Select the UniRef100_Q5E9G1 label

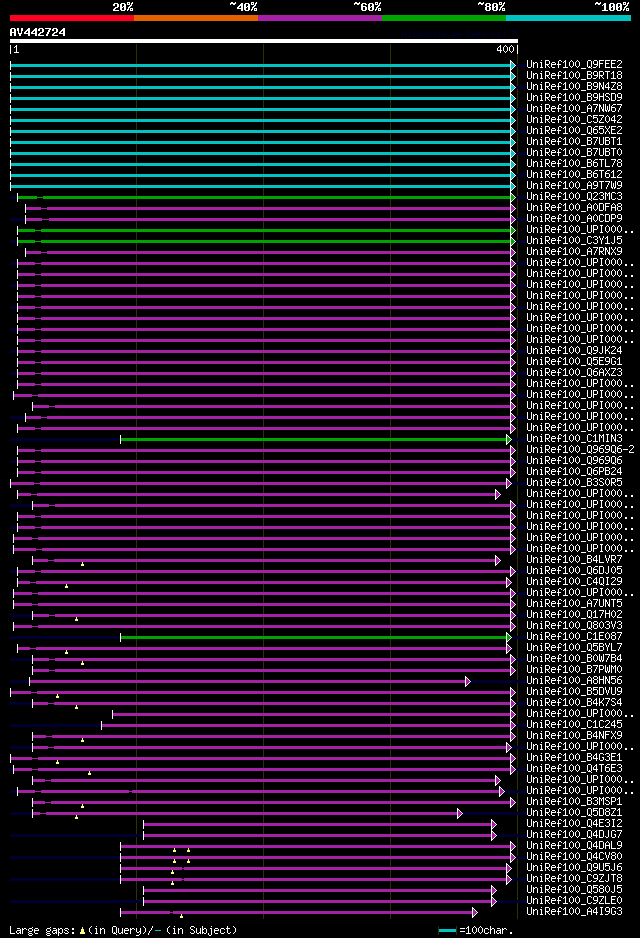pos(574,361)
